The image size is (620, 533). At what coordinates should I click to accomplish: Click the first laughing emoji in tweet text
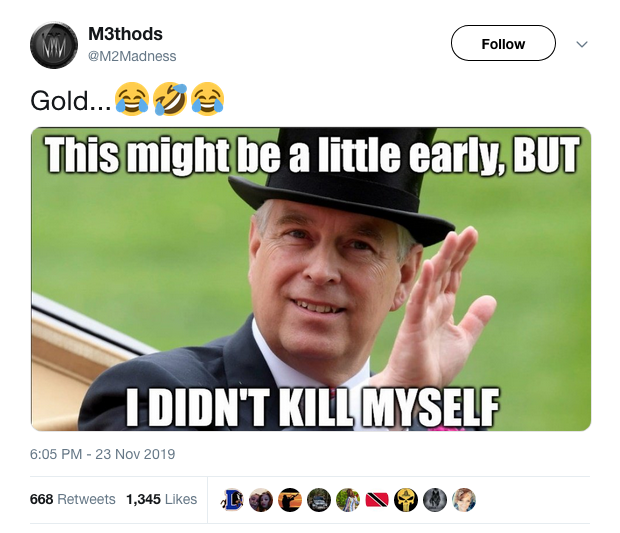coord(131,100)
